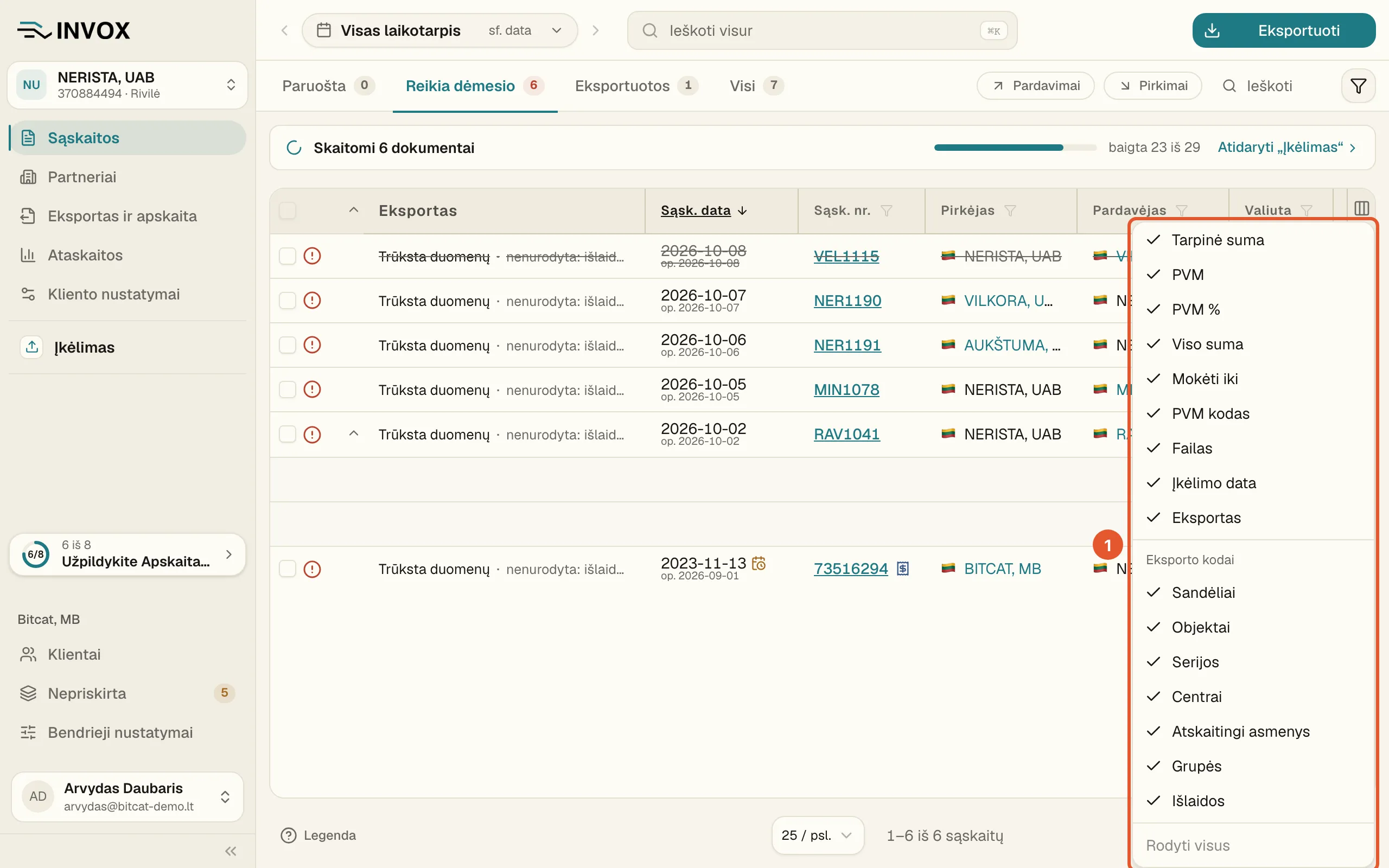Click the document icon next to 73516294
Image resolution: width=1389 pixels, height=868 pixels.
click(903, 569)
